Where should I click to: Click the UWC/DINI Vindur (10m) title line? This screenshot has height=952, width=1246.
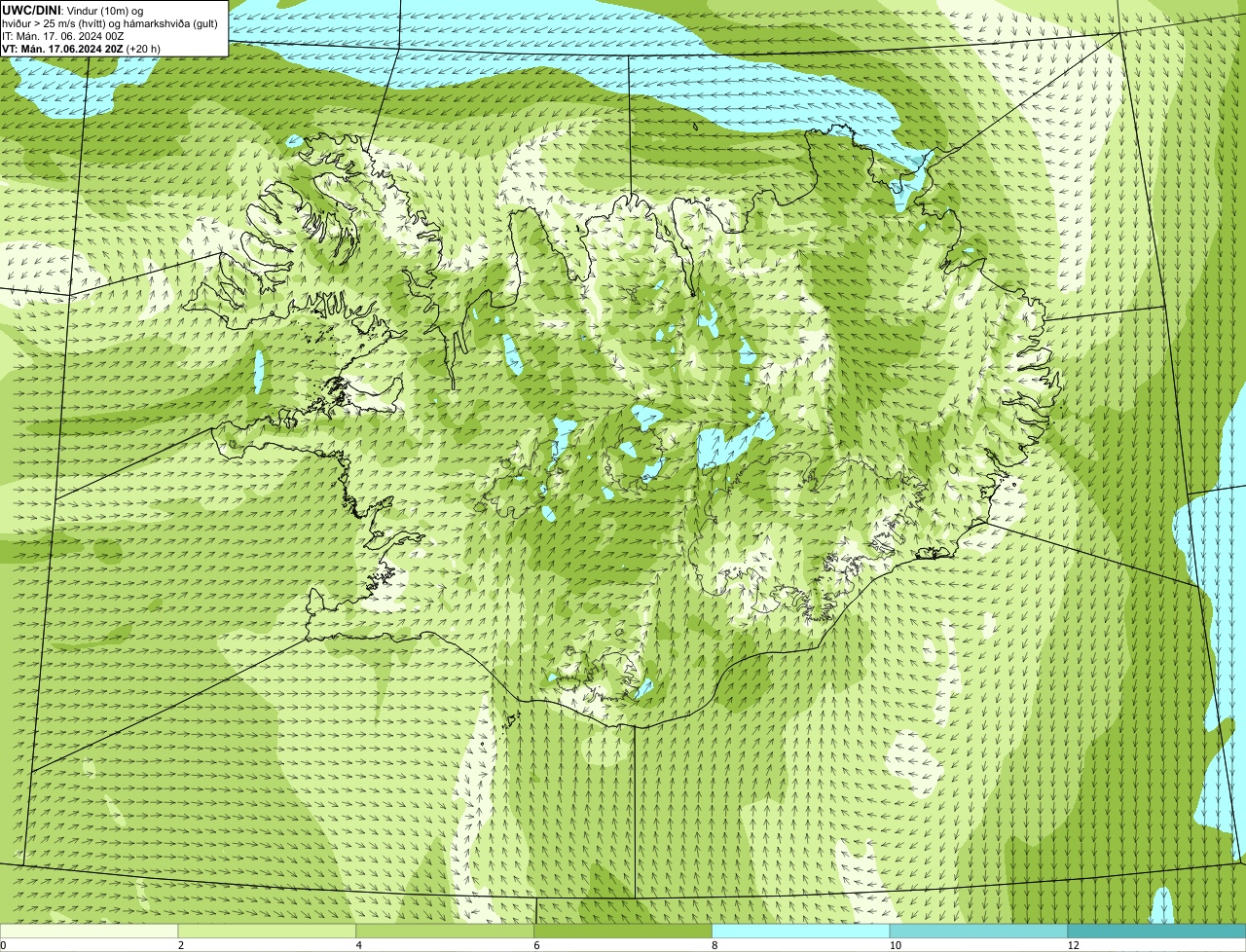(74, 10)
